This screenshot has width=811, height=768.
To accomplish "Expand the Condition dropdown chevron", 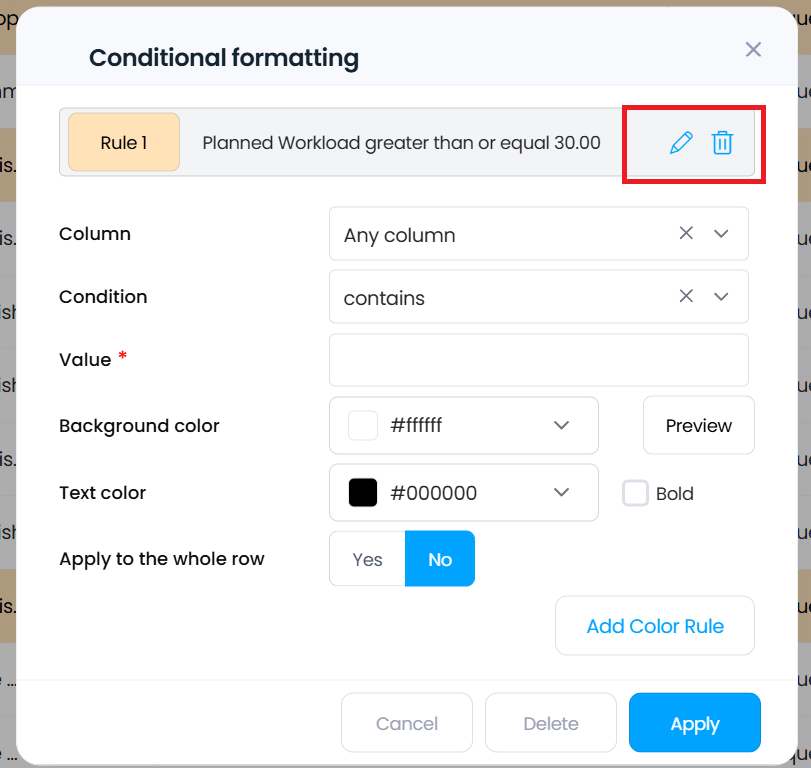I will click(721, 297).
